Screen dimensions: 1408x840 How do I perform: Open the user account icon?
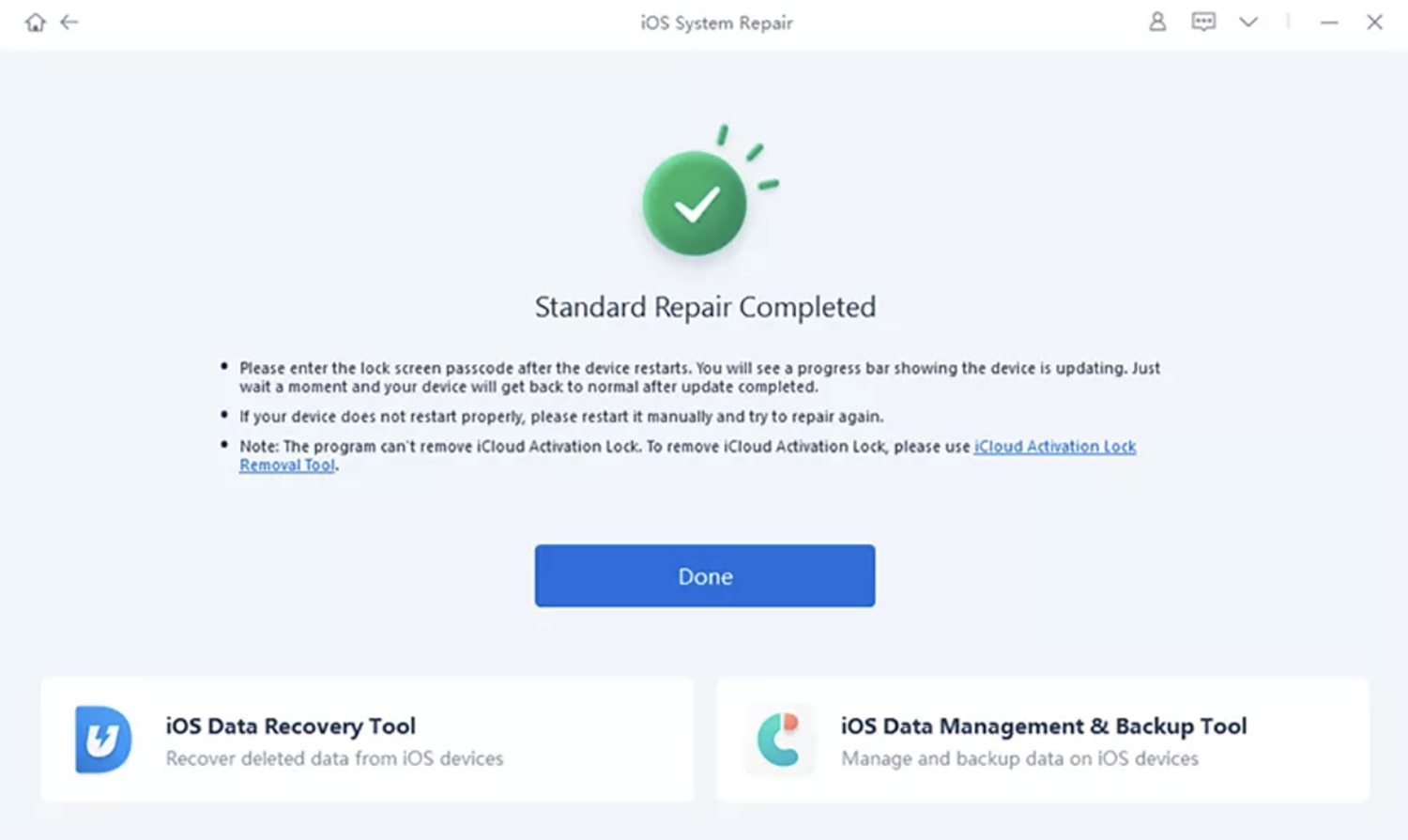click(1157, 22)
